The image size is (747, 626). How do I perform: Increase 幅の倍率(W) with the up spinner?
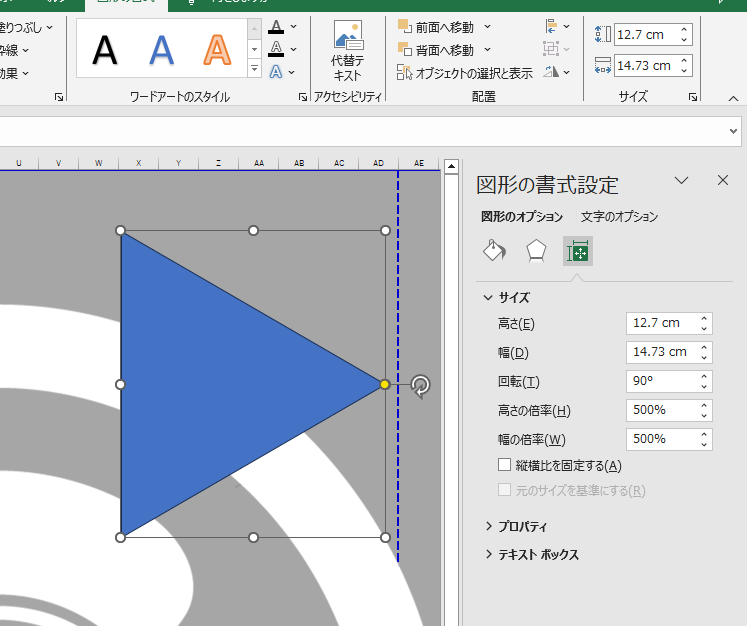pyautogui.click(x=704, y=434)
